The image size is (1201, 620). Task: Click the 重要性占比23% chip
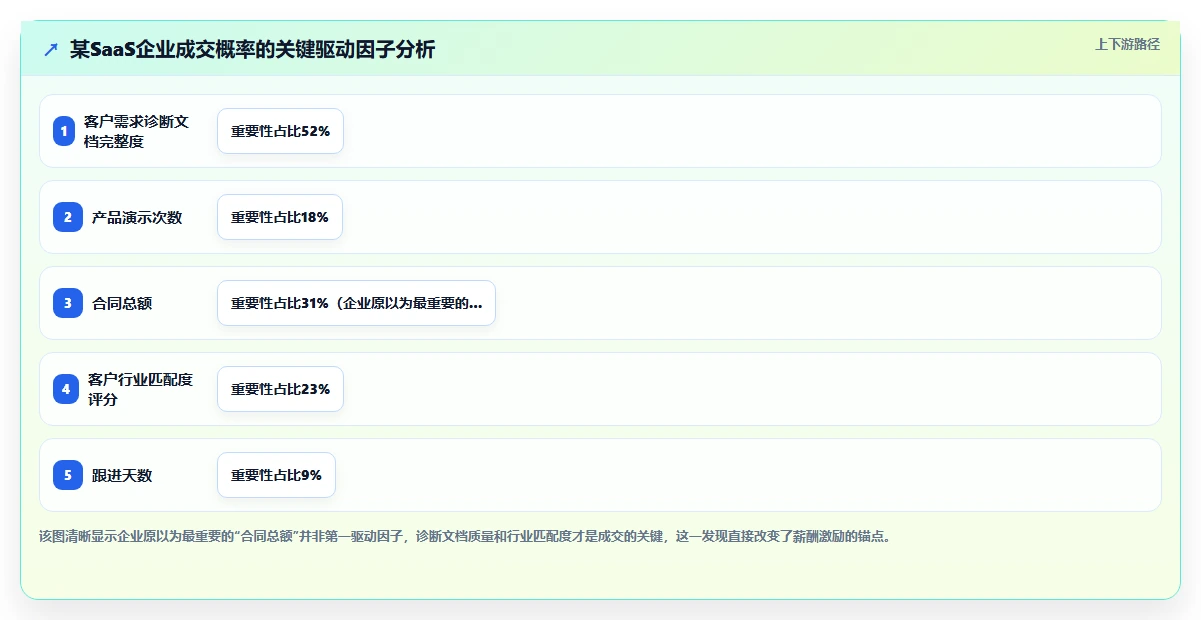(x=280, y=389)
